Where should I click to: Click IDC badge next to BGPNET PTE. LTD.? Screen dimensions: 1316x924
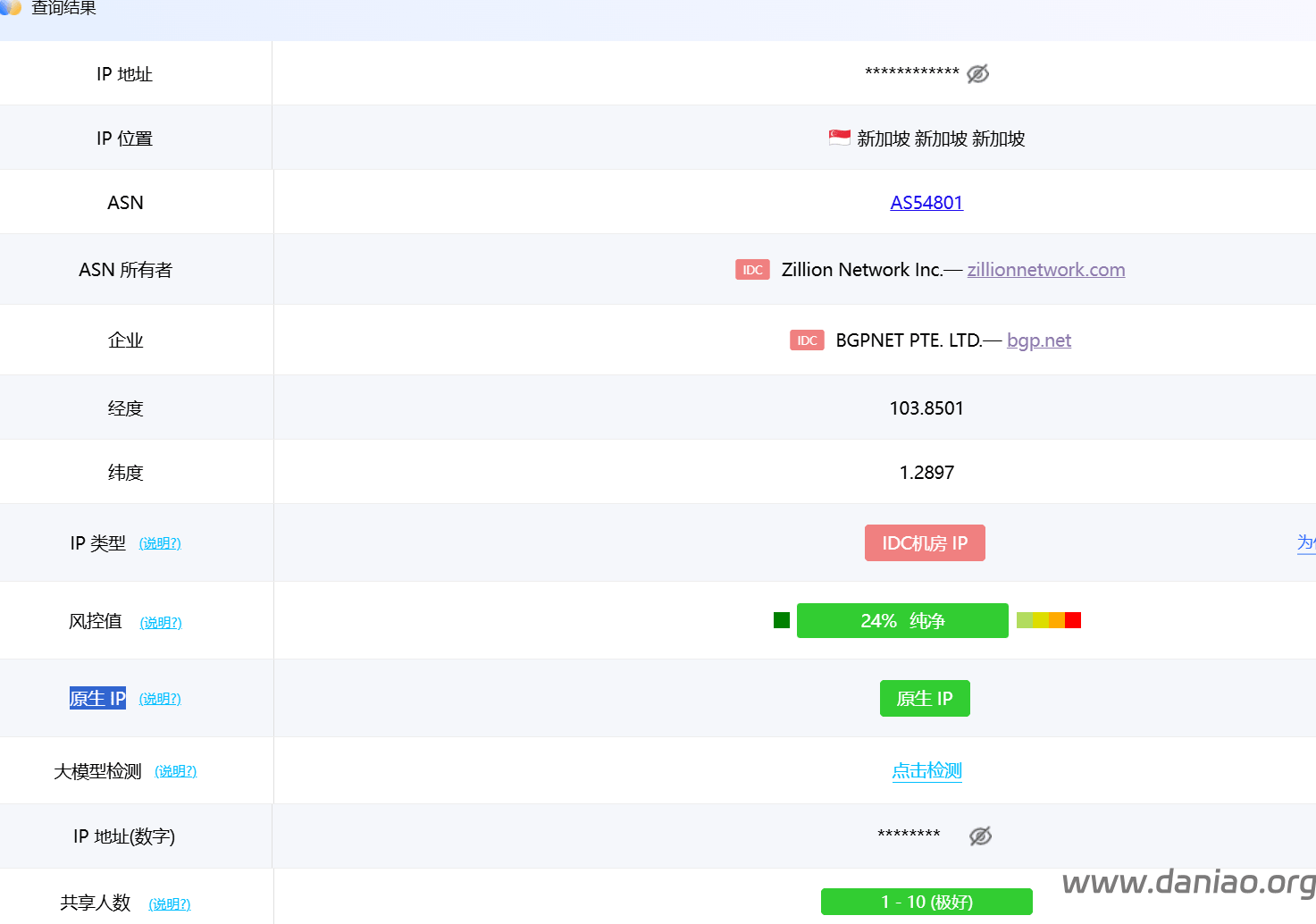pyautogui.click(x=807, y=340)
